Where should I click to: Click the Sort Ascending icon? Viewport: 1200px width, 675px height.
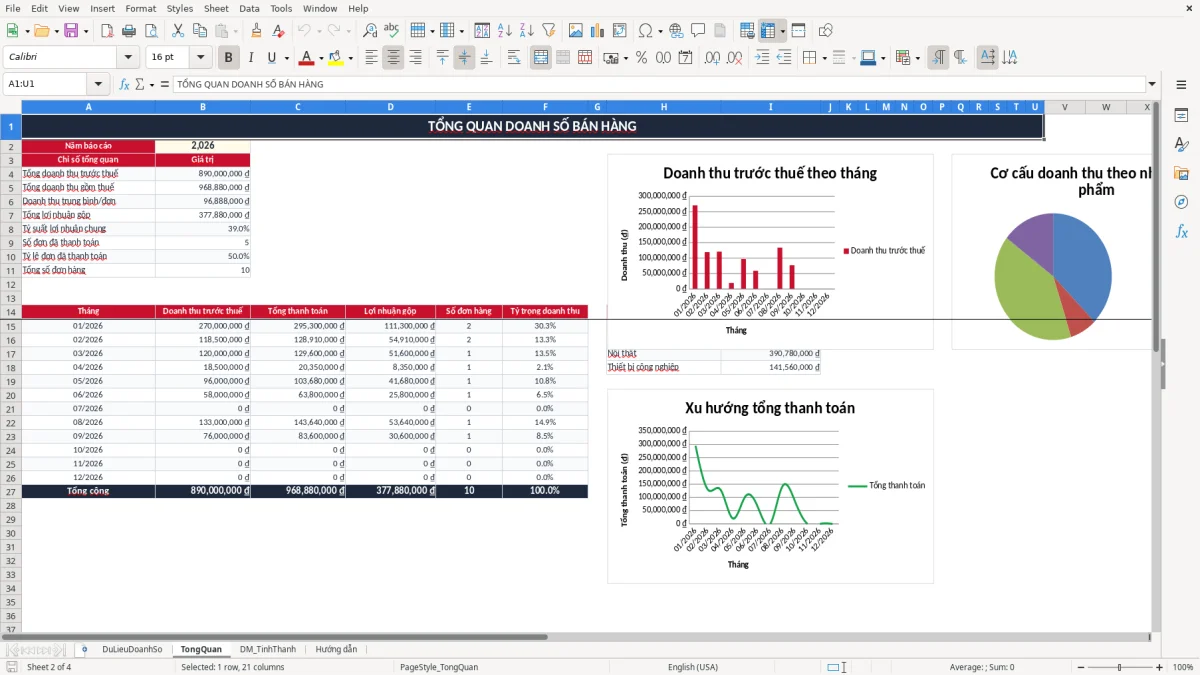pyautogui.click(x=505, y=31)
